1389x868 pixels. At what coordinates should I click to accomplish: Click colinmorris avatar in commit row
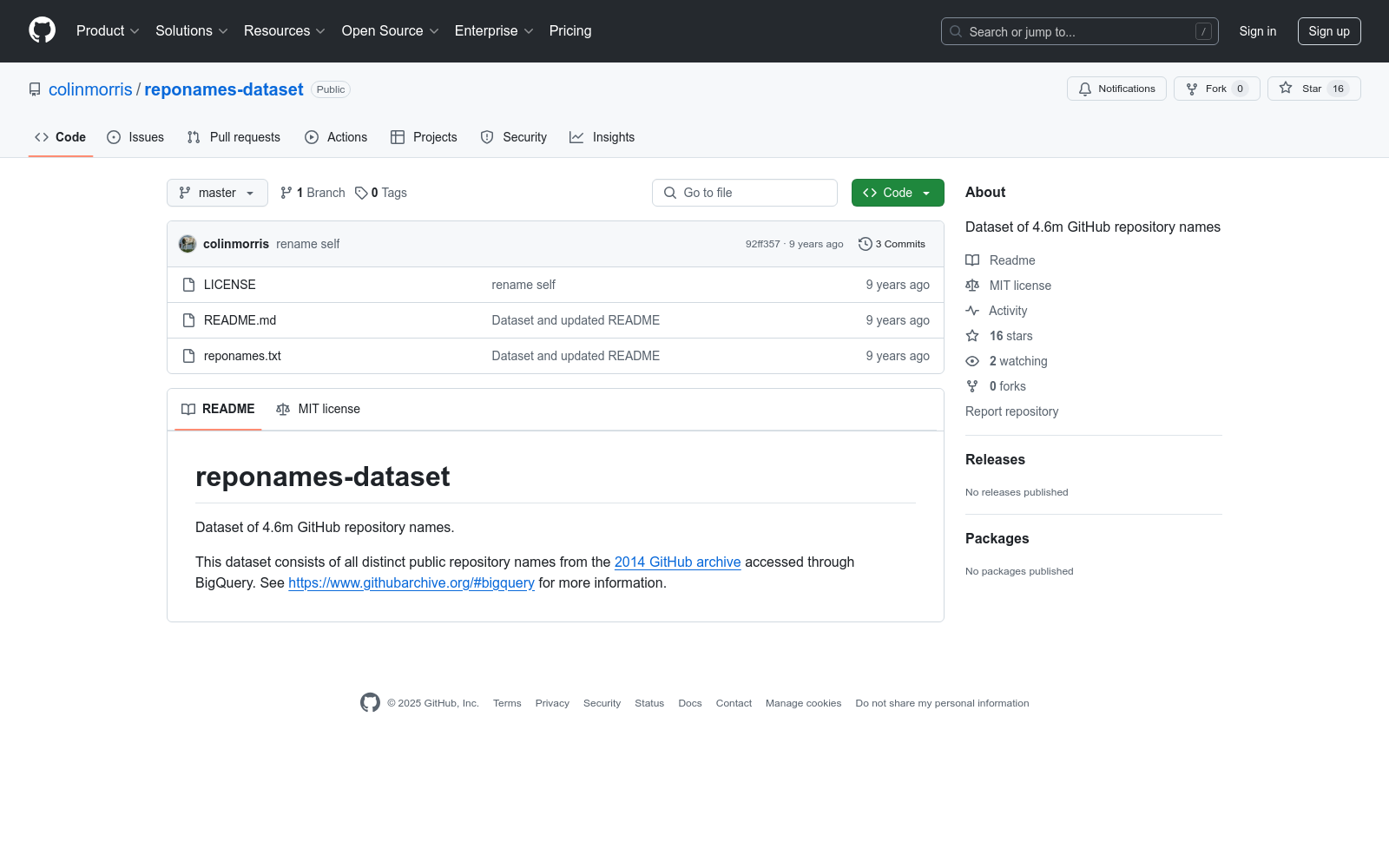coord(188,244)
